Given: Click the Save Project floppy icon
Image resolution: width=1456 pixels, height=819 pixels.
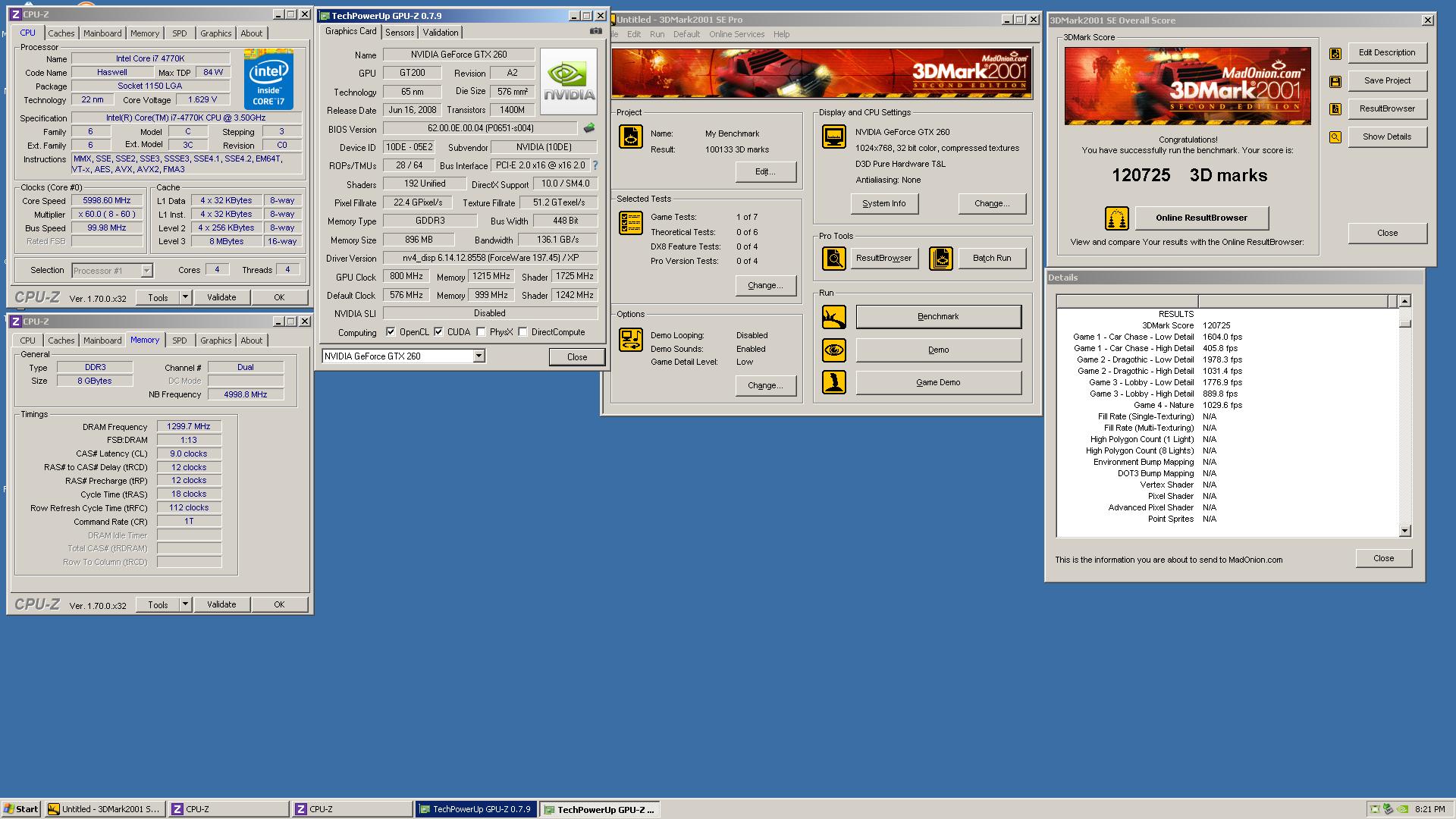Looking at the screenshot, I should click(1335, 81).
